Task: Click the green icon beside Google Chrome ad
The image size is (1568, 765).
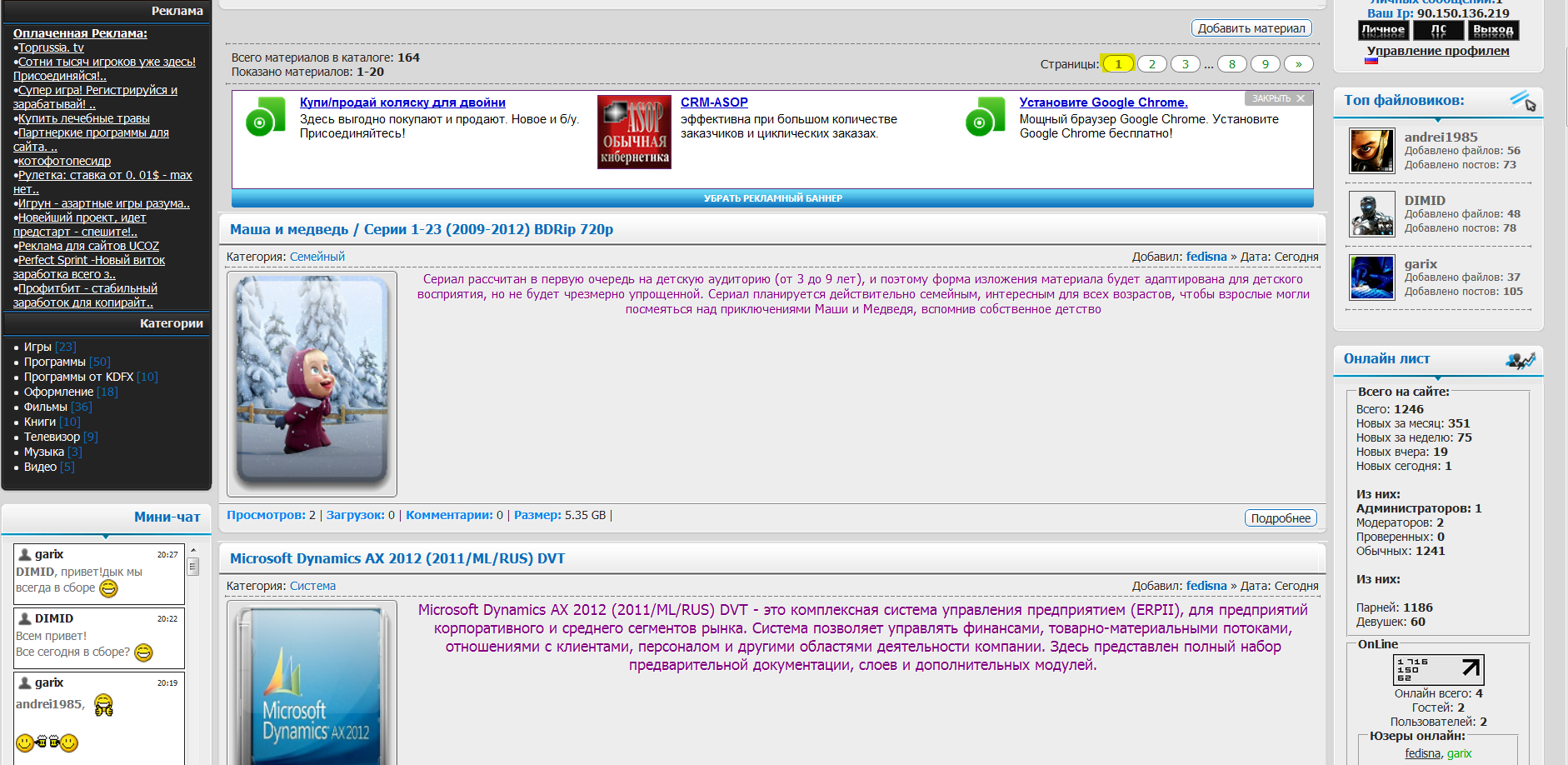Action: pos(986,117)
